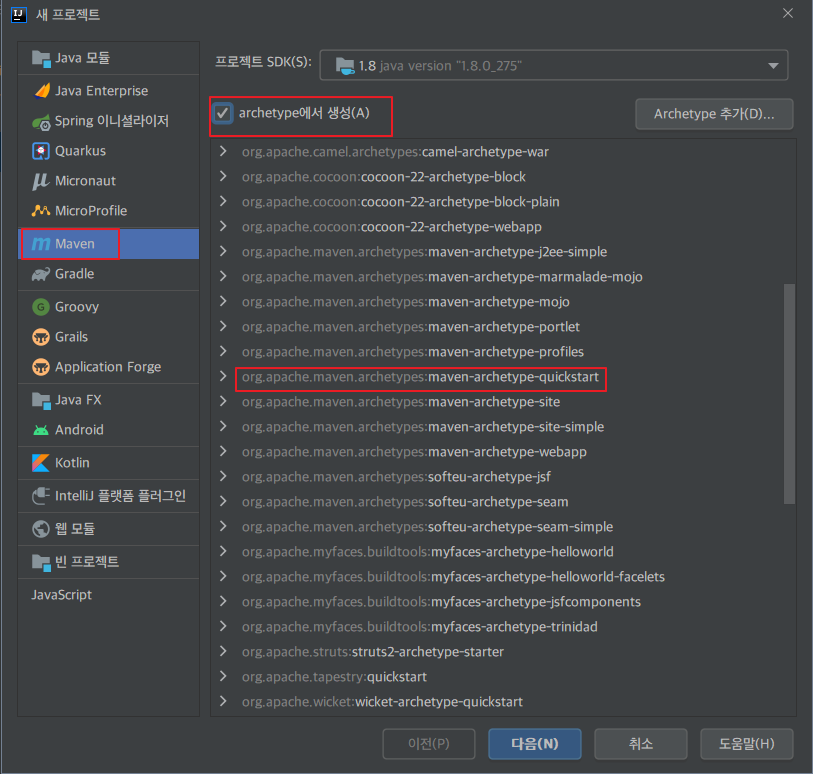
Task: Click the Java 모듈 folder icon
Action: point(41,58)
